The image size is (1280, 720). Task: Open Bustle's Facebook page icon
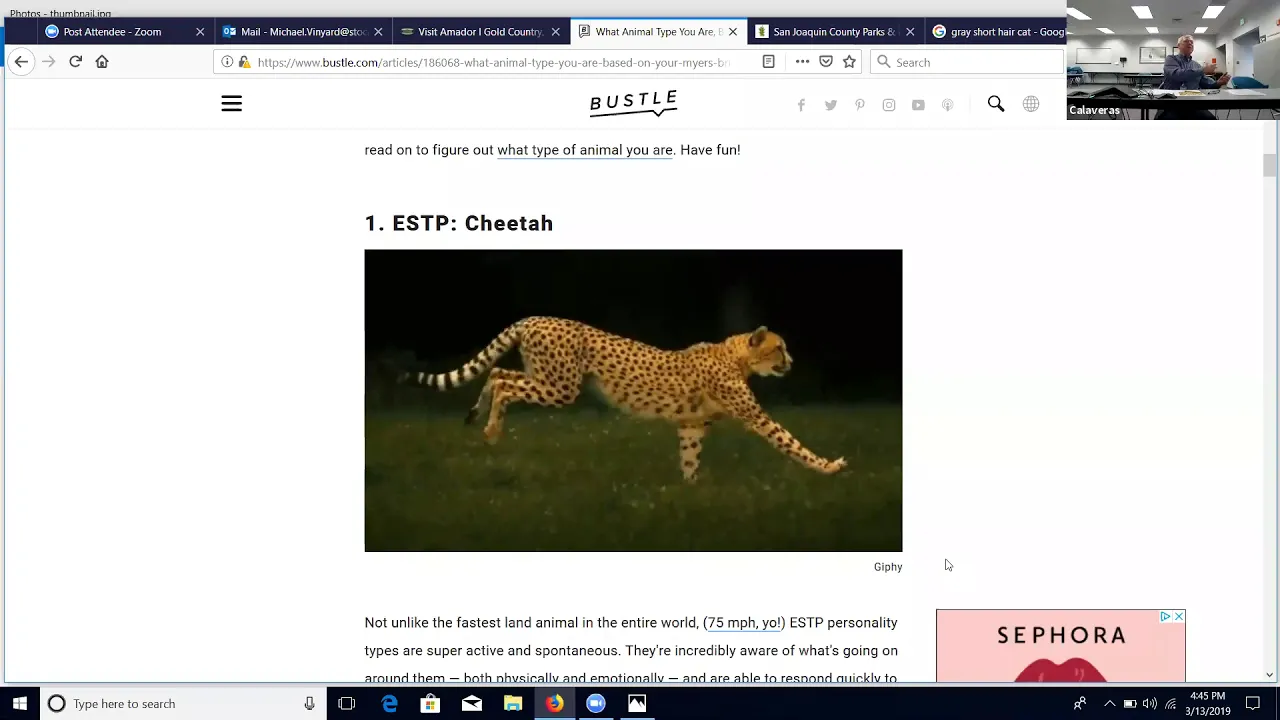point(801,105)
